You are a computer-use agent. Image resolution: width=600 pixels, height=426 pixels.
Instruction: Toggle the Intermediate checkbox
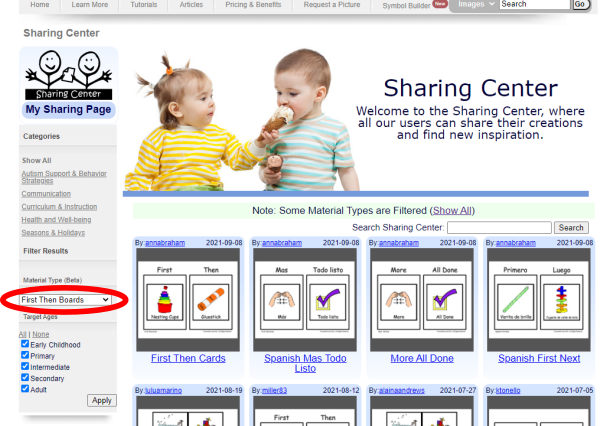(x=25, y=366)
